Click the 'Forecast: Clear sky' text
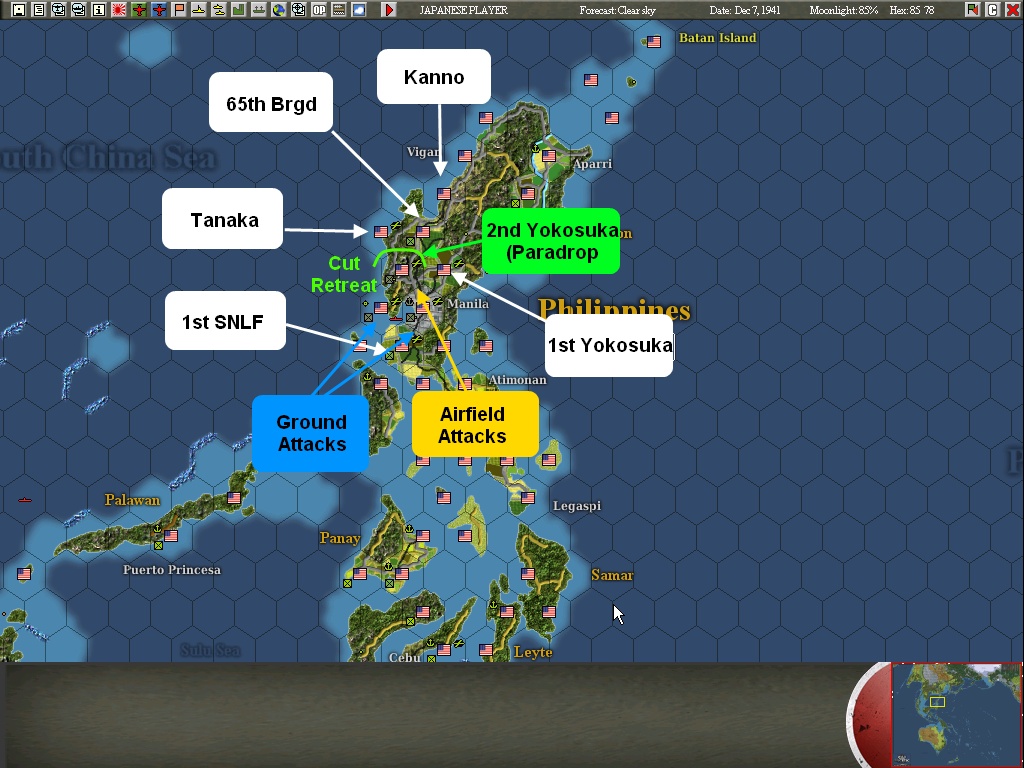1024x768 pixels. click(618, 10)
